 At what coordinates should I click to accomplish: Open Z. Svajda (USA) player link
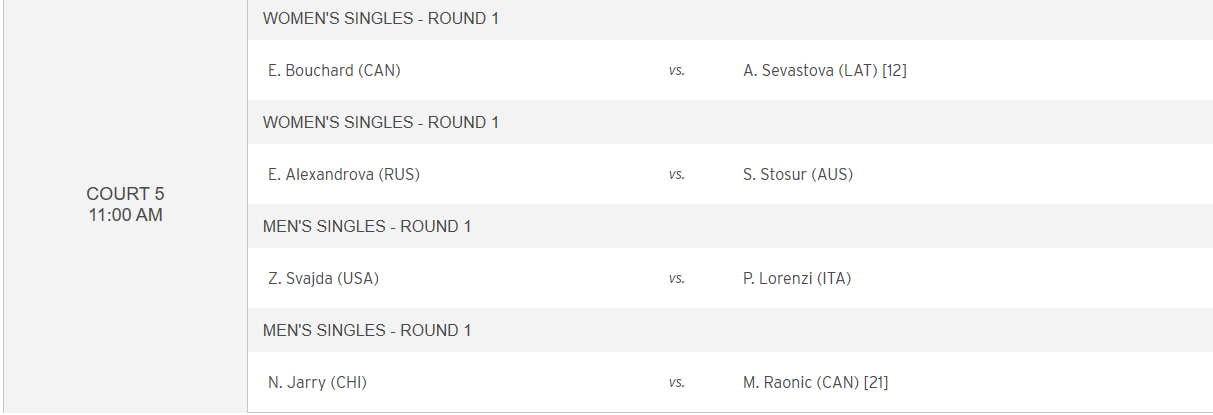click(x=323, y=278)
